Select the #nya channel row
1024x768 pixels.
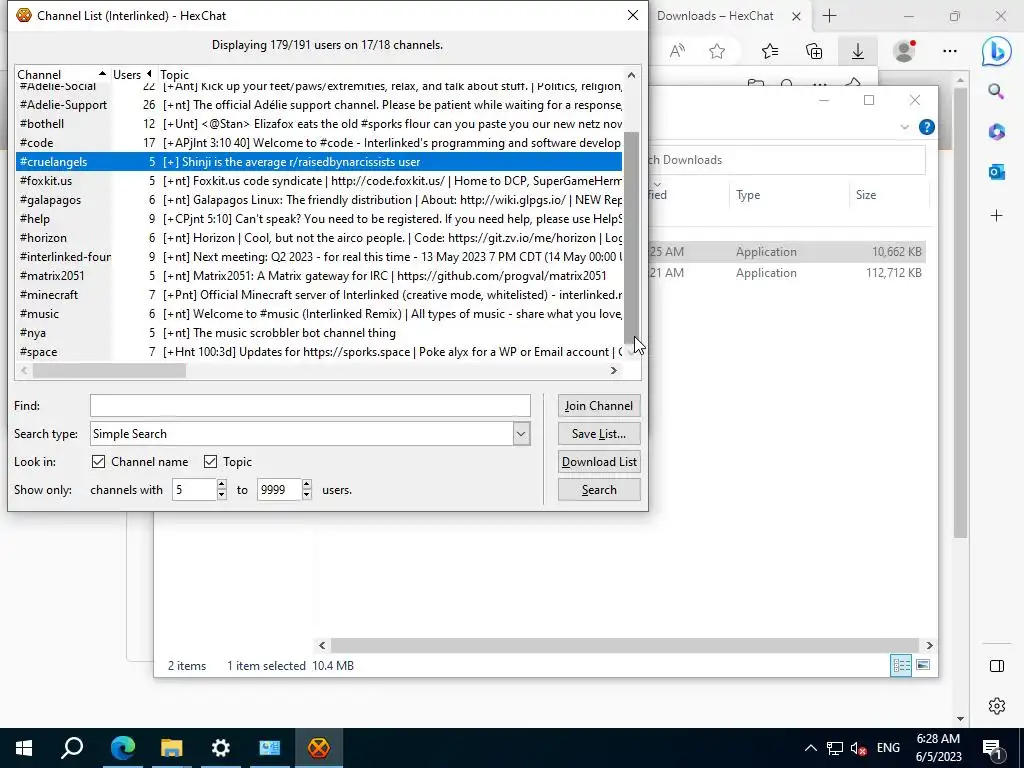click(x=319, y=332)
